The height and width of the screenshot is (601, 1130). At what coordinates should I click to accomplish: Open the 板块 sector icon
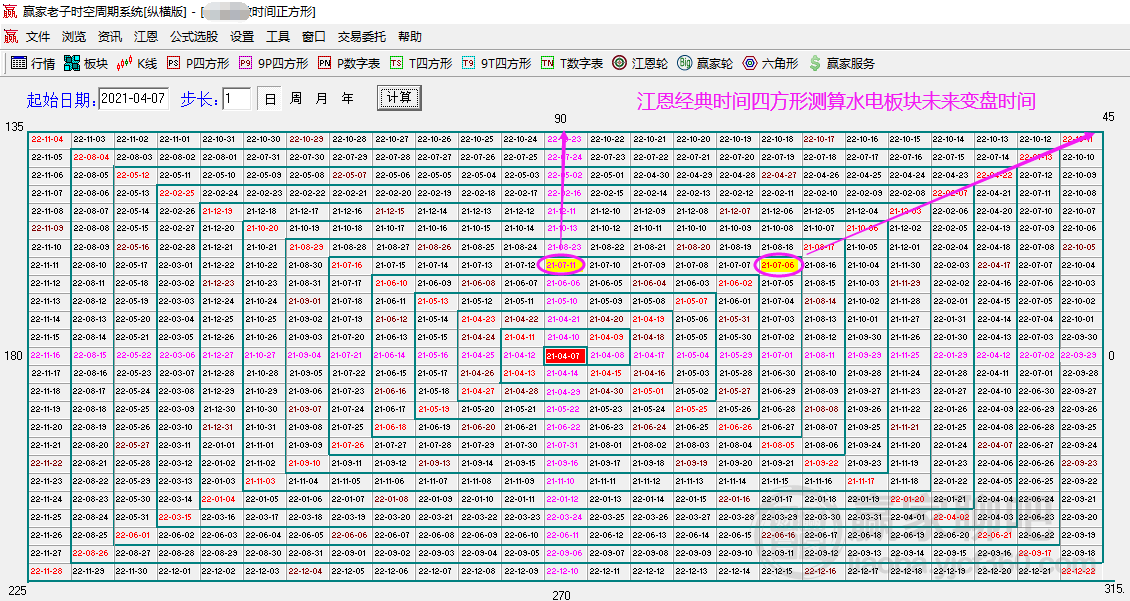click(x=72, y=63)
